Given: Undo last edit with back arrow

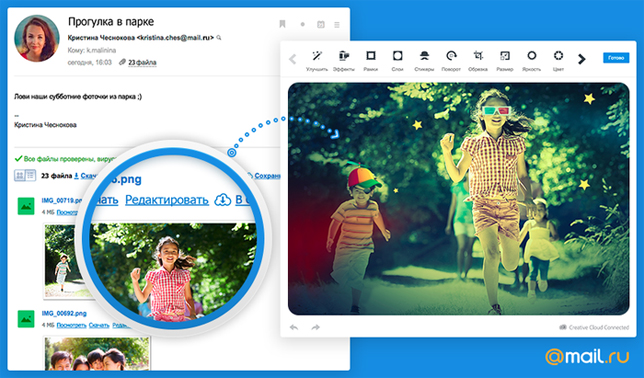Looking at the screenshot, I should [294, 327].
